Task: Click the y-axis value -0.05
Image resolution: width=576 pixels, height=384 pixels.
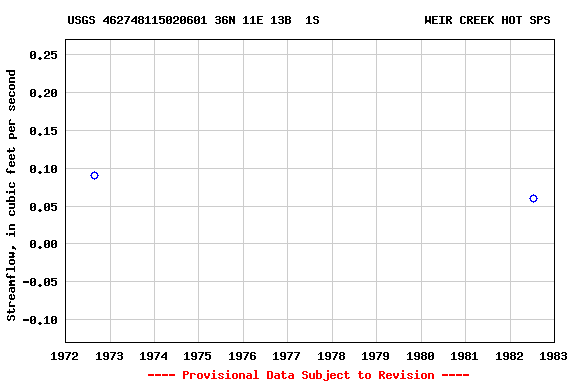Action: 40,282
